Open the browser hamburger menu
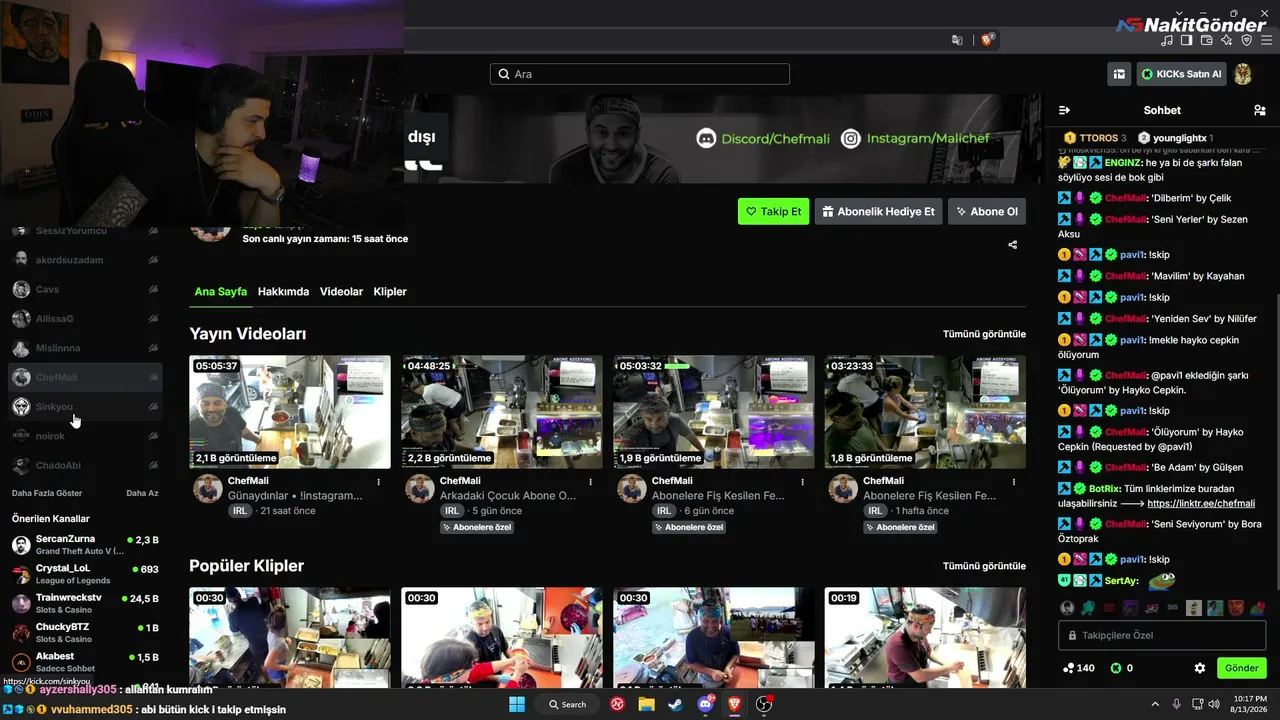Viewport: 1280px width, 720px height. (x=1267, y=40)
